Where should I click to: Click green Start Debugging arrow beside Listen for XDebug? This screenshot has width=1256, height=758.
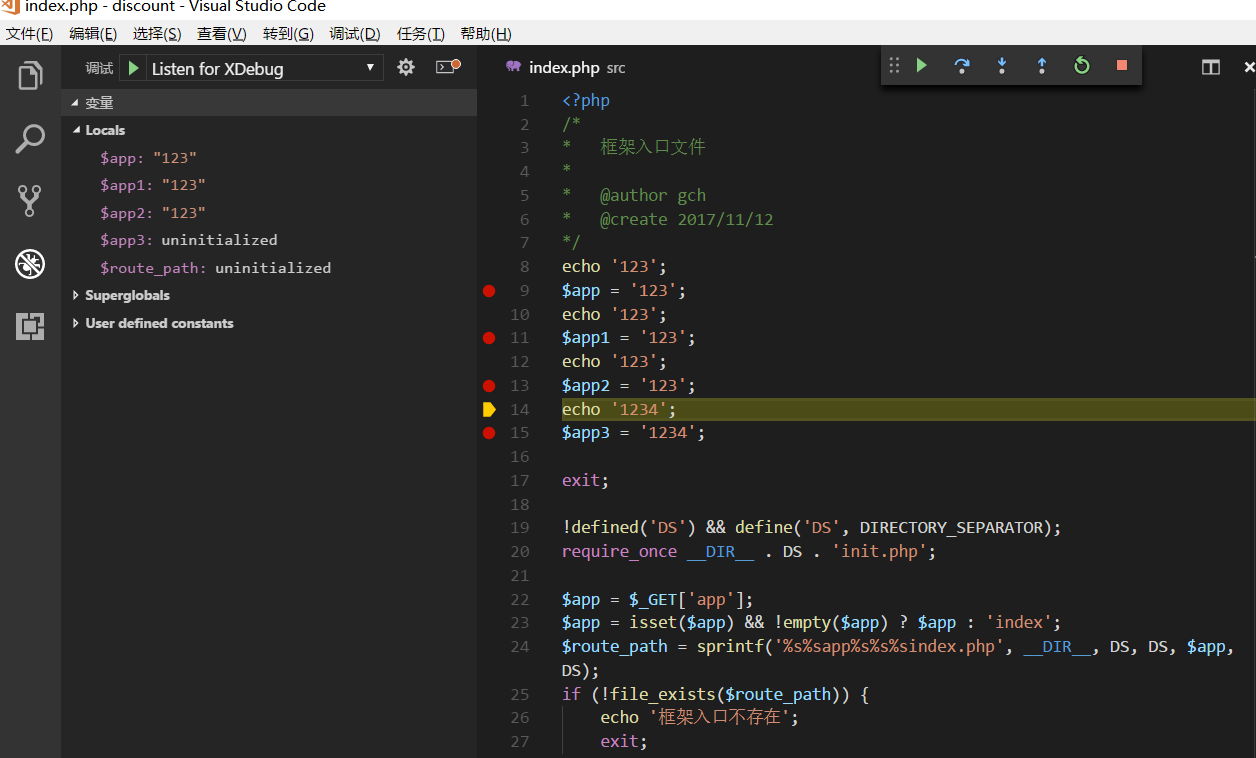point(133,68)
